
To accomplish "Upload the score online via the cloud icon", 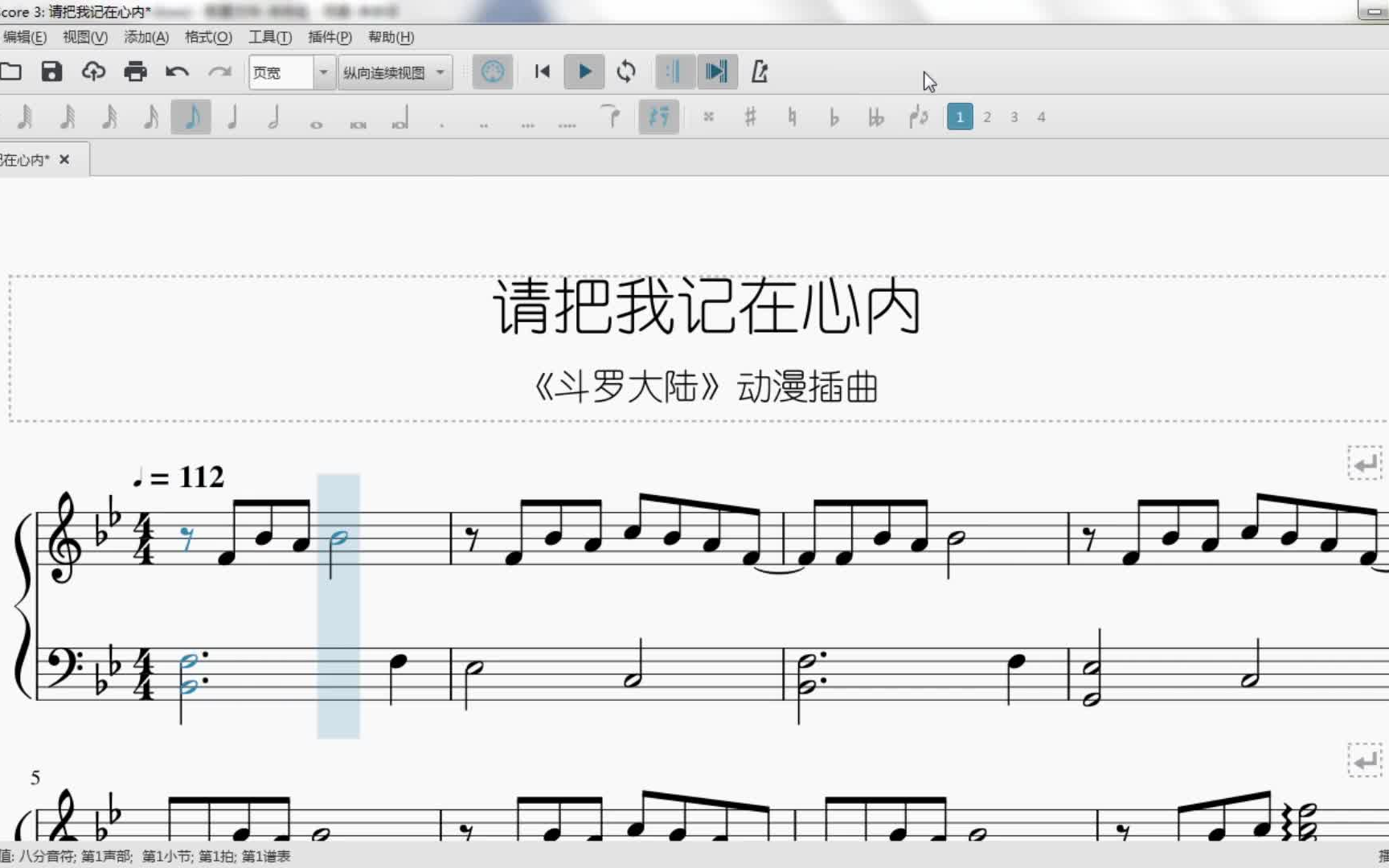I will click(x=94, y=72).
